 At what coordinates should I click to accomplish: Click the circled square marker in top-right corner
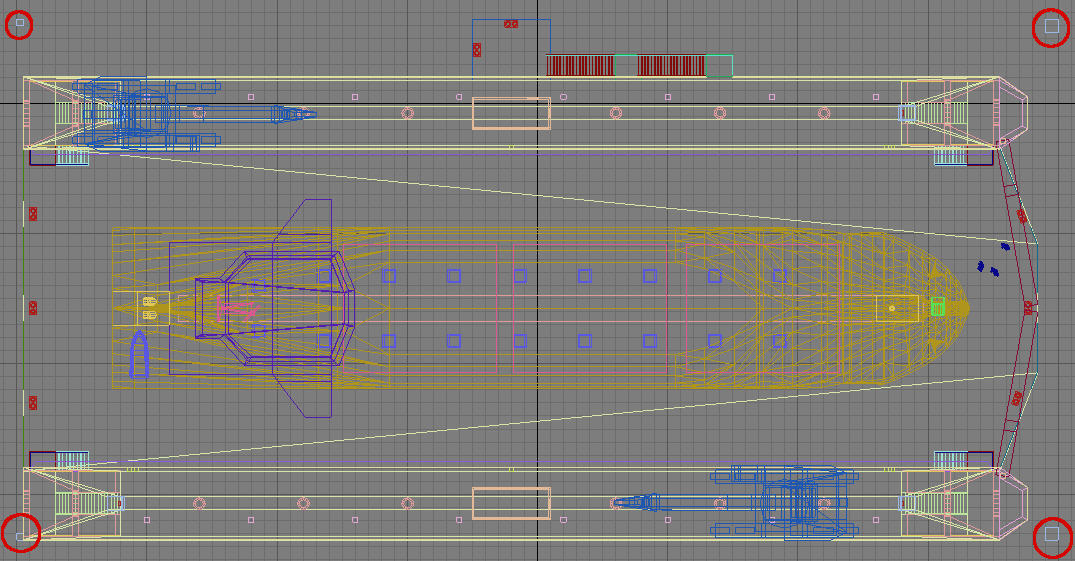(1050, 27)
